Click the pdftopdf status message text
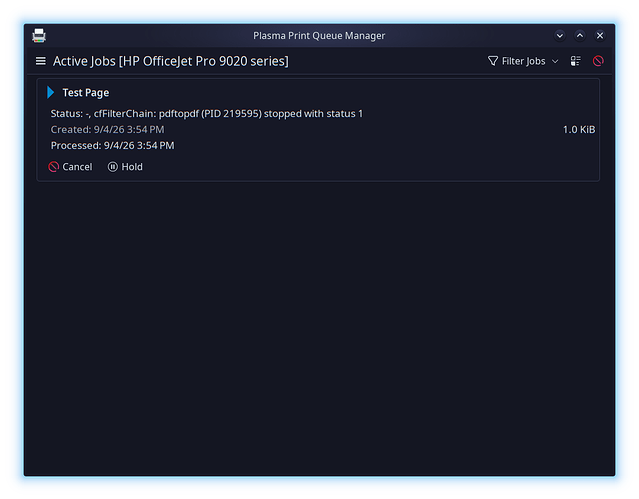Image resolution: width=639 pixels, height=499 pixels. (x=207, y=114)
